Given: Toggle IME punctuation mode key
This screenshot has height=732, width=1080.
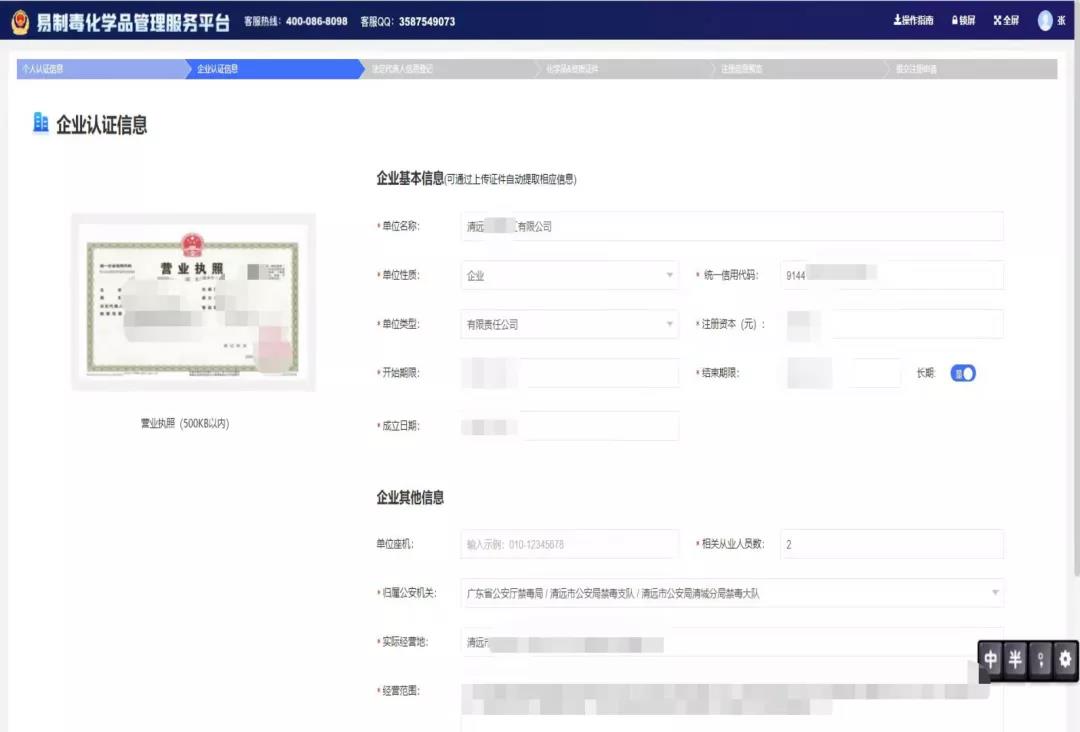Looking at the screenshot, I should pyautogui.click(x=1041, y=660).
